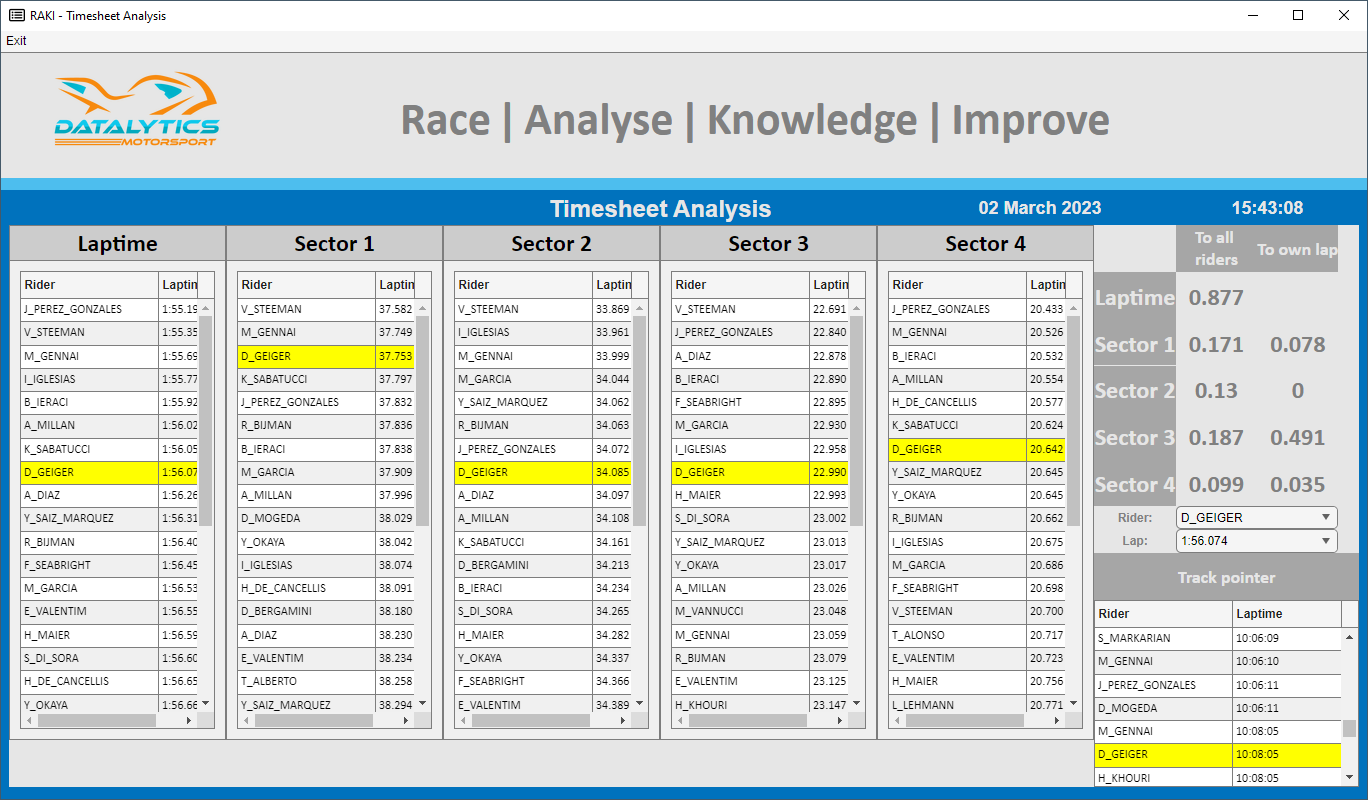1368x800 pixels.
Task: Click the Datalytics Motorsport logo
Action: [x=136, y=109]
